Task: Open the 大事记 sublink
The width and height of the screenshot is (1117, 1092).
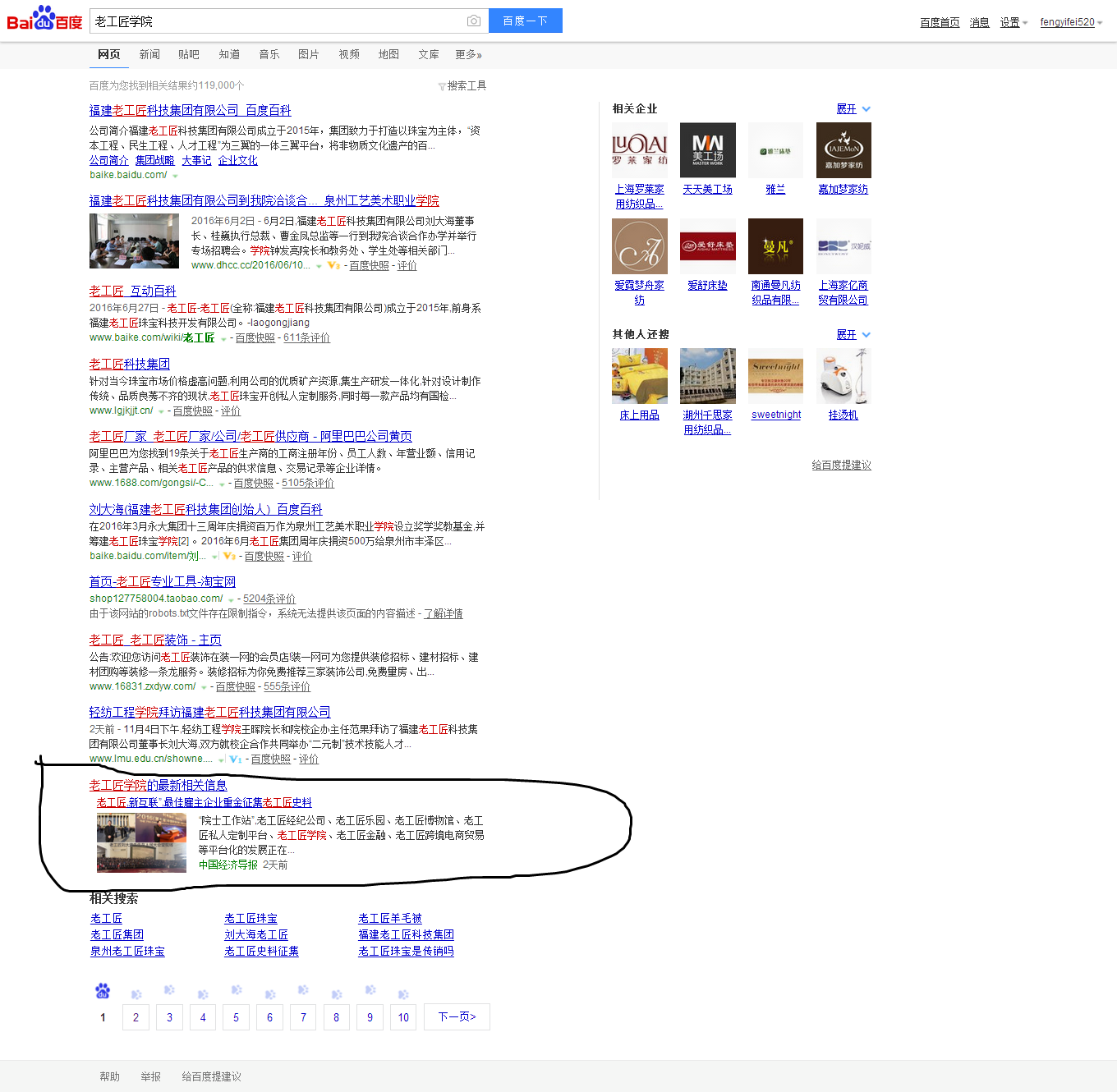Action: click(x=196, y=160)
